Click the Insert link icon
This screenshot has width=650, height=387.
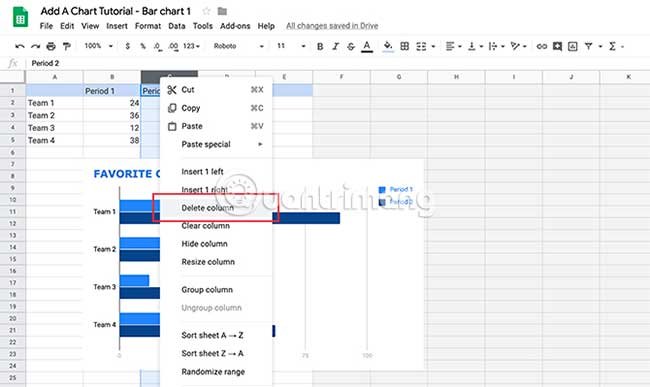point(541,46)
